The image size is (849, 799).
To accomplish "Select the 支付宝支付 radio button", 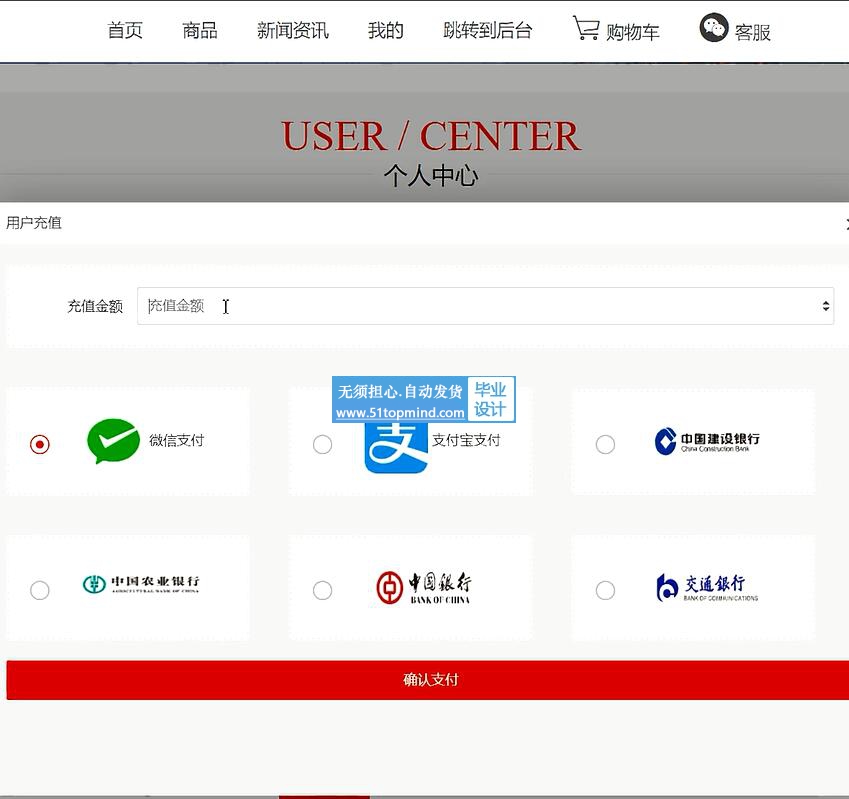I will [322, 444].
